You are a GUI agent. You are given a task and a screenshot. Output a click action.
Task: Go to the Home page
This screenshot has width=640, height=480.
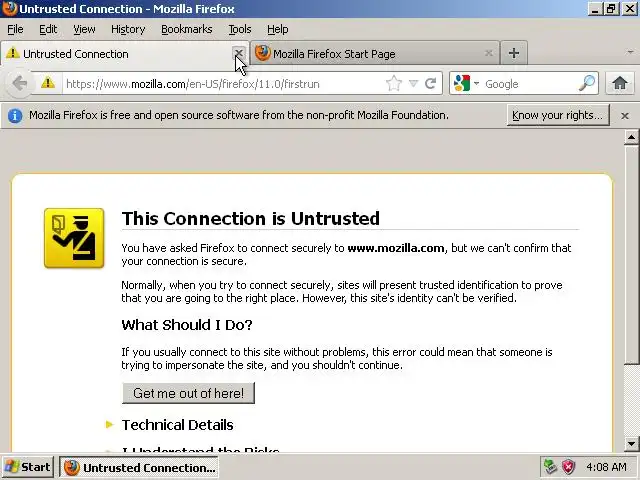pos(620,83)
